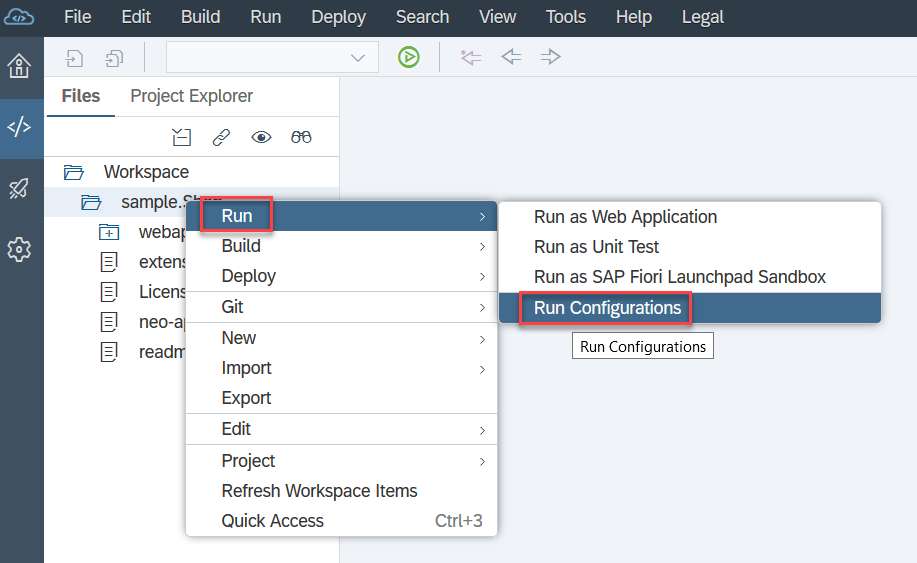Expand the webapp folder icon
This screenshot has height=563, width=917.
pyautogui.click(x=109, y=232)
